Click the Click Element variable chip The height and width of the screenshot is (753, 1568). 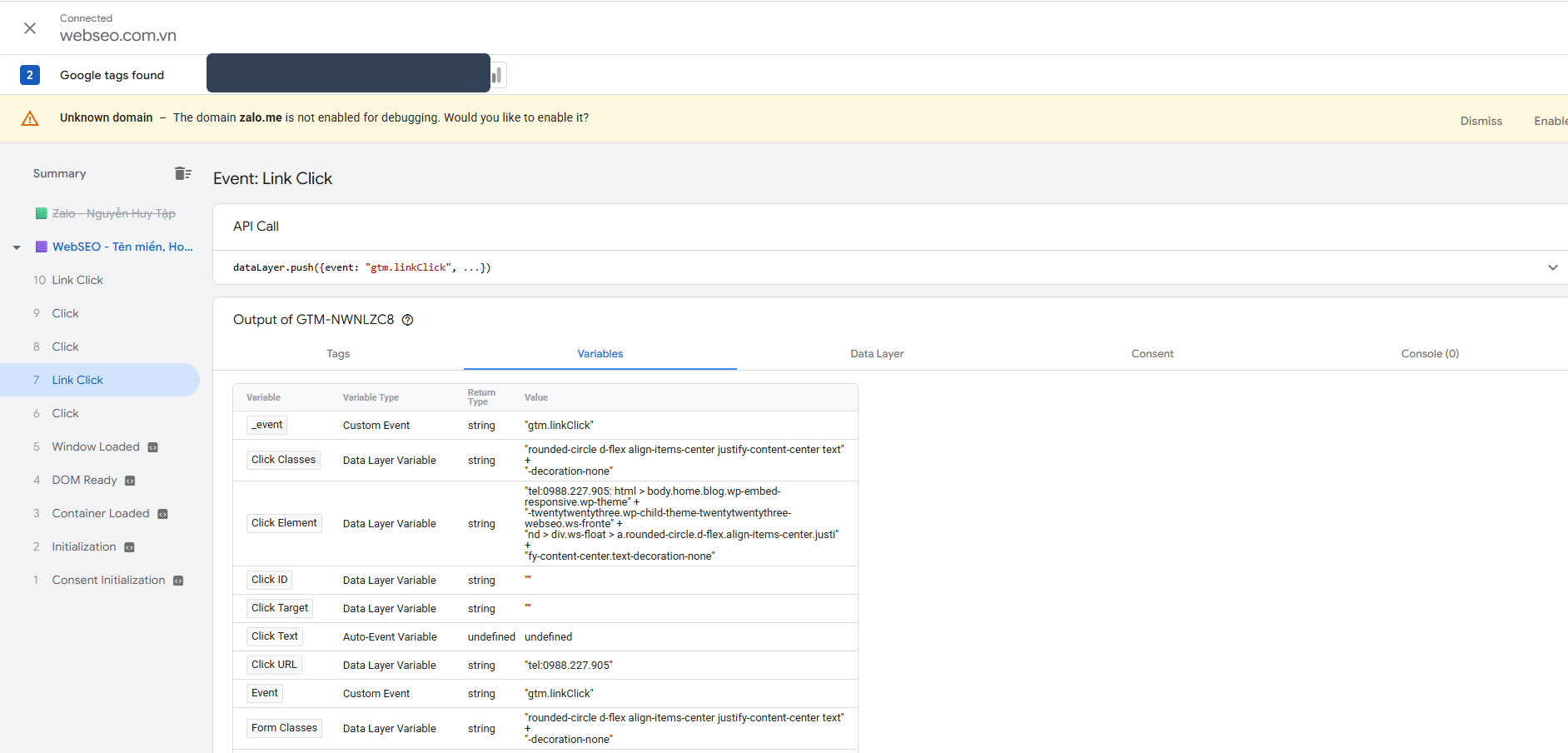284,523
